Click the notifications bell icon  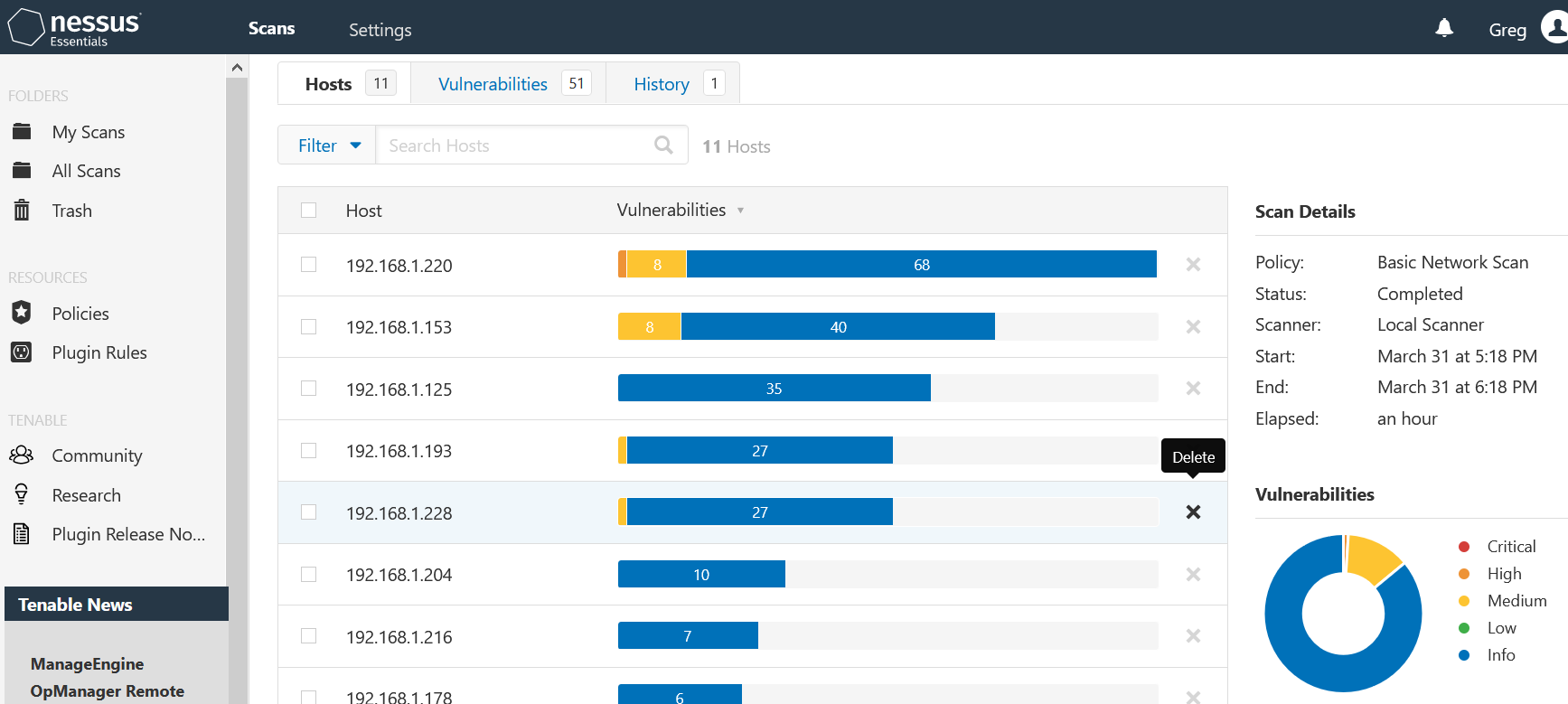point(1444,29)
